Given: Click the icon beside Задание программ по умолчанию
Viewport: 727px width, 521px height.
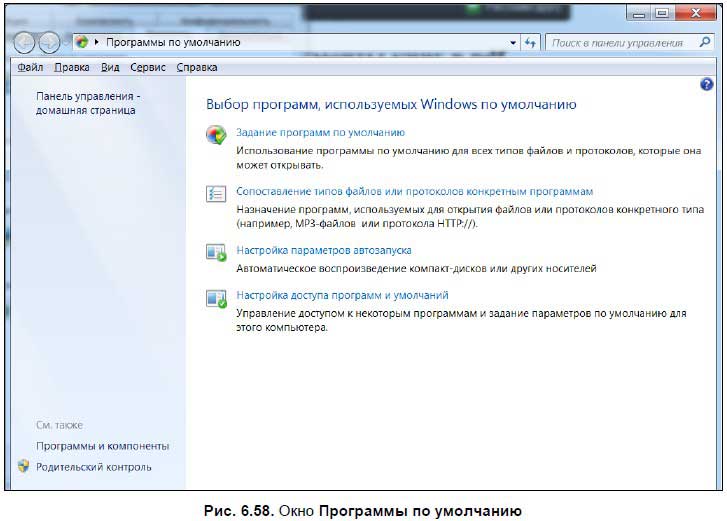Looking at the screenshot, I should pyautogui.click(x=216, y=135).
